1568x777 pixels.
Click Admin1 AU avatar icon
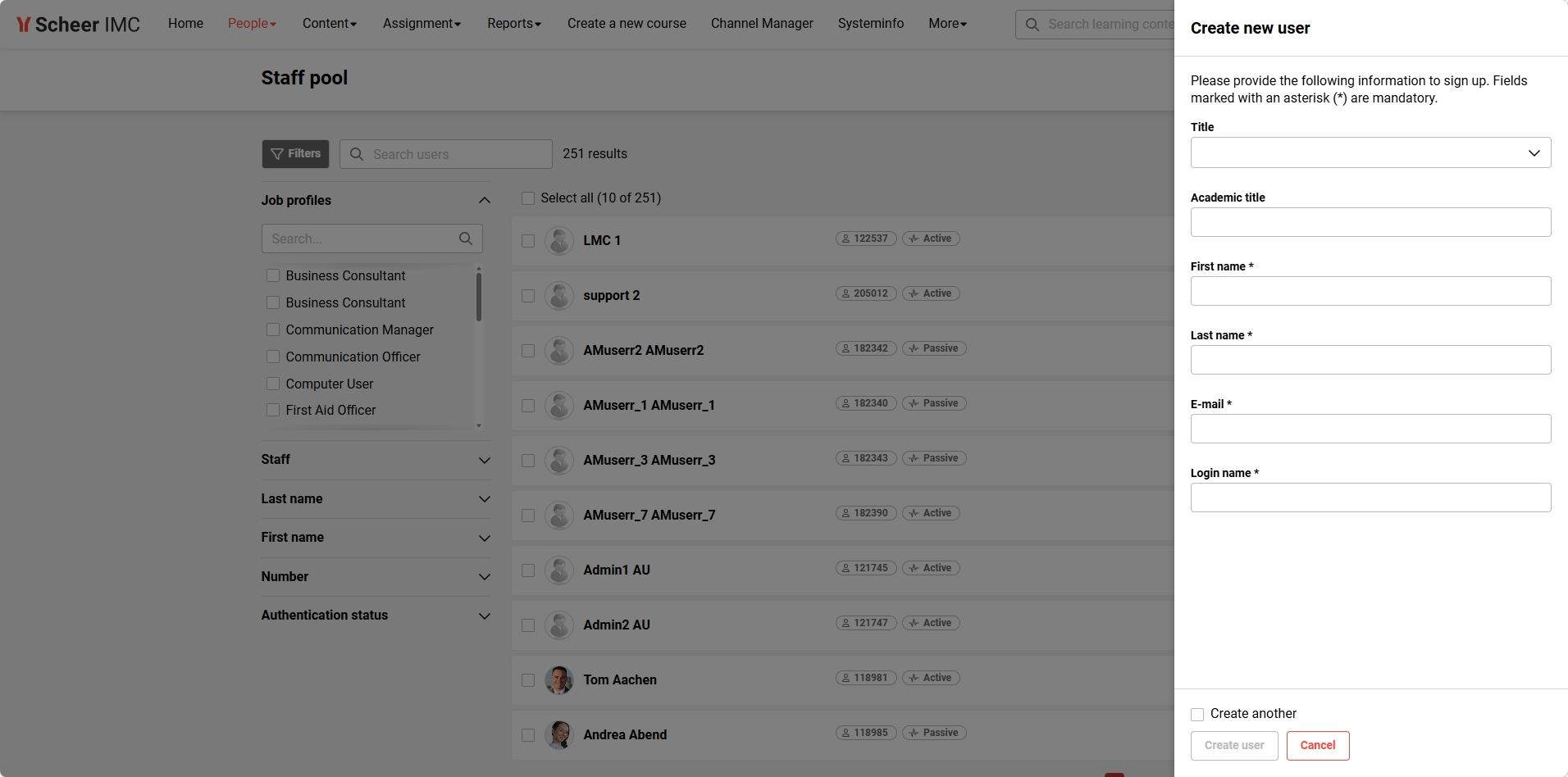[559, 570]
